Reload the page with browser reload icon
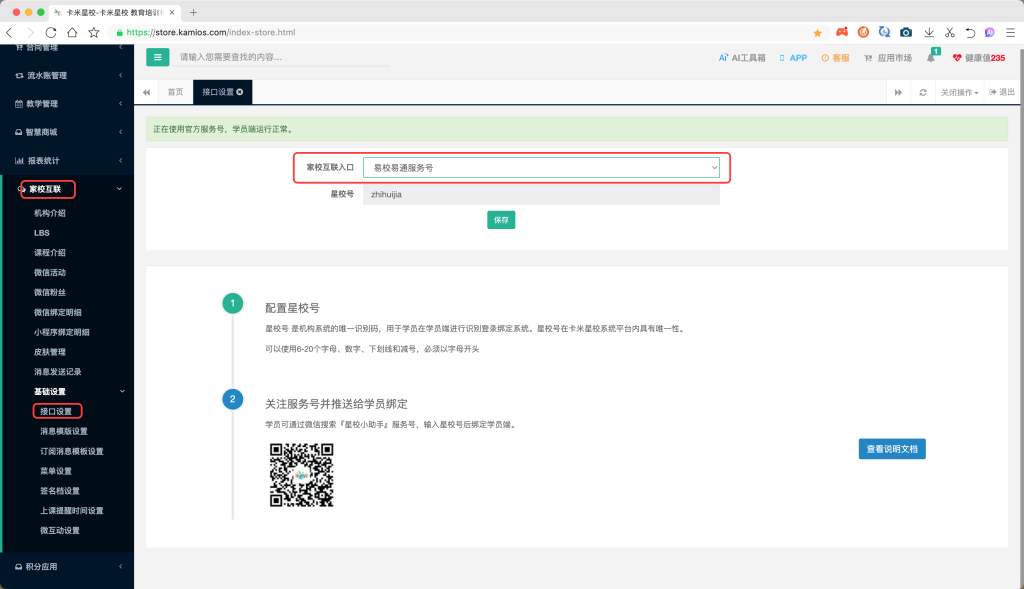This screenshot has width=1024, height=589. point(51,32)
